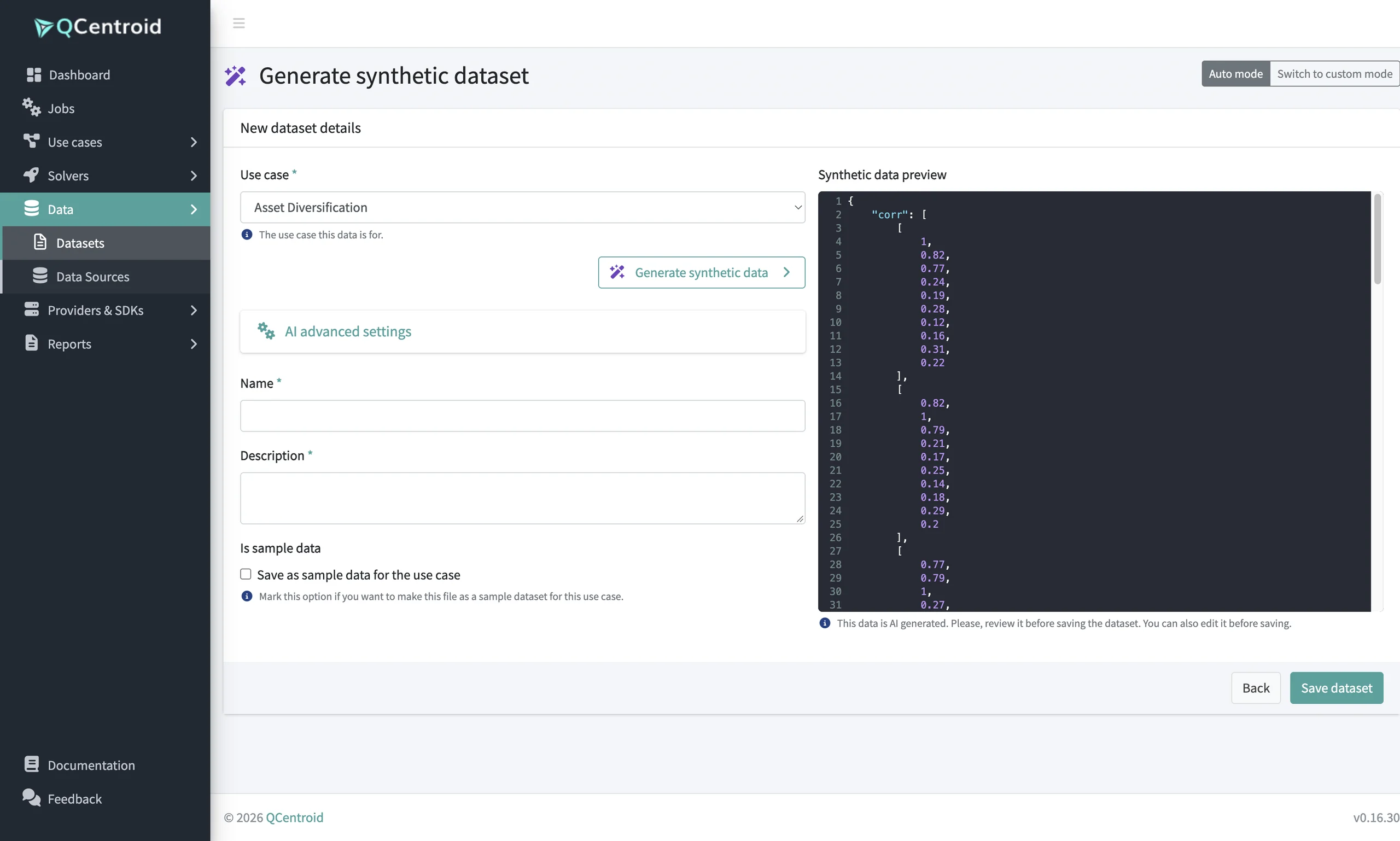Viewport: 1400px width, 841px height.
Task: Open Jobs in the sidebar
Action: coord(105,108)
